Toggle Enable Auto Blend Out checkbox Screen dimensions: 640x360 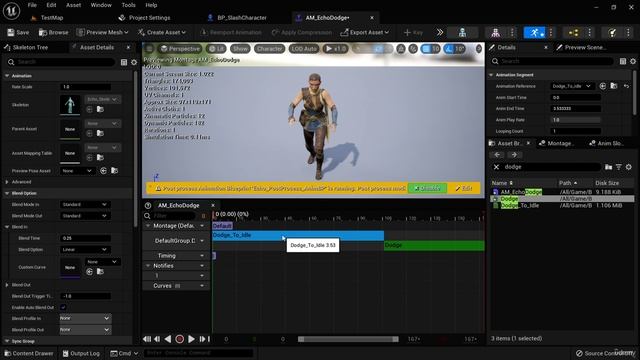click(63, 307)
